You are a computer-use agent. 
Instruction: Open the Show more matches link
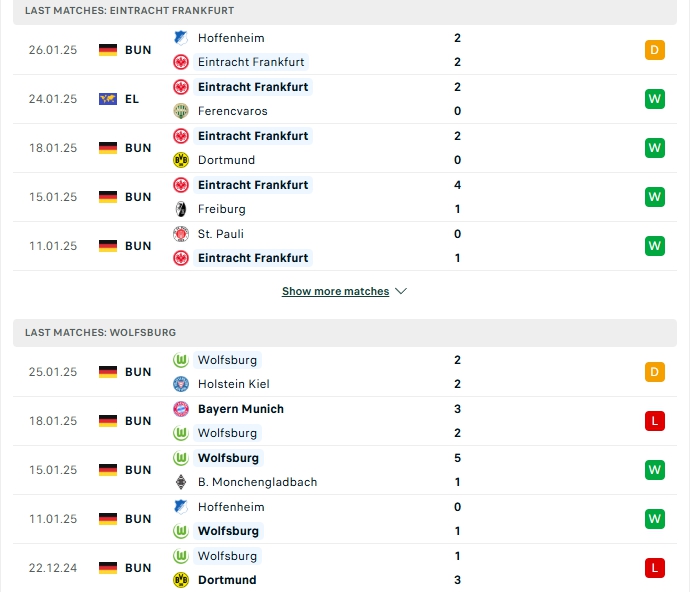point(335,291)
